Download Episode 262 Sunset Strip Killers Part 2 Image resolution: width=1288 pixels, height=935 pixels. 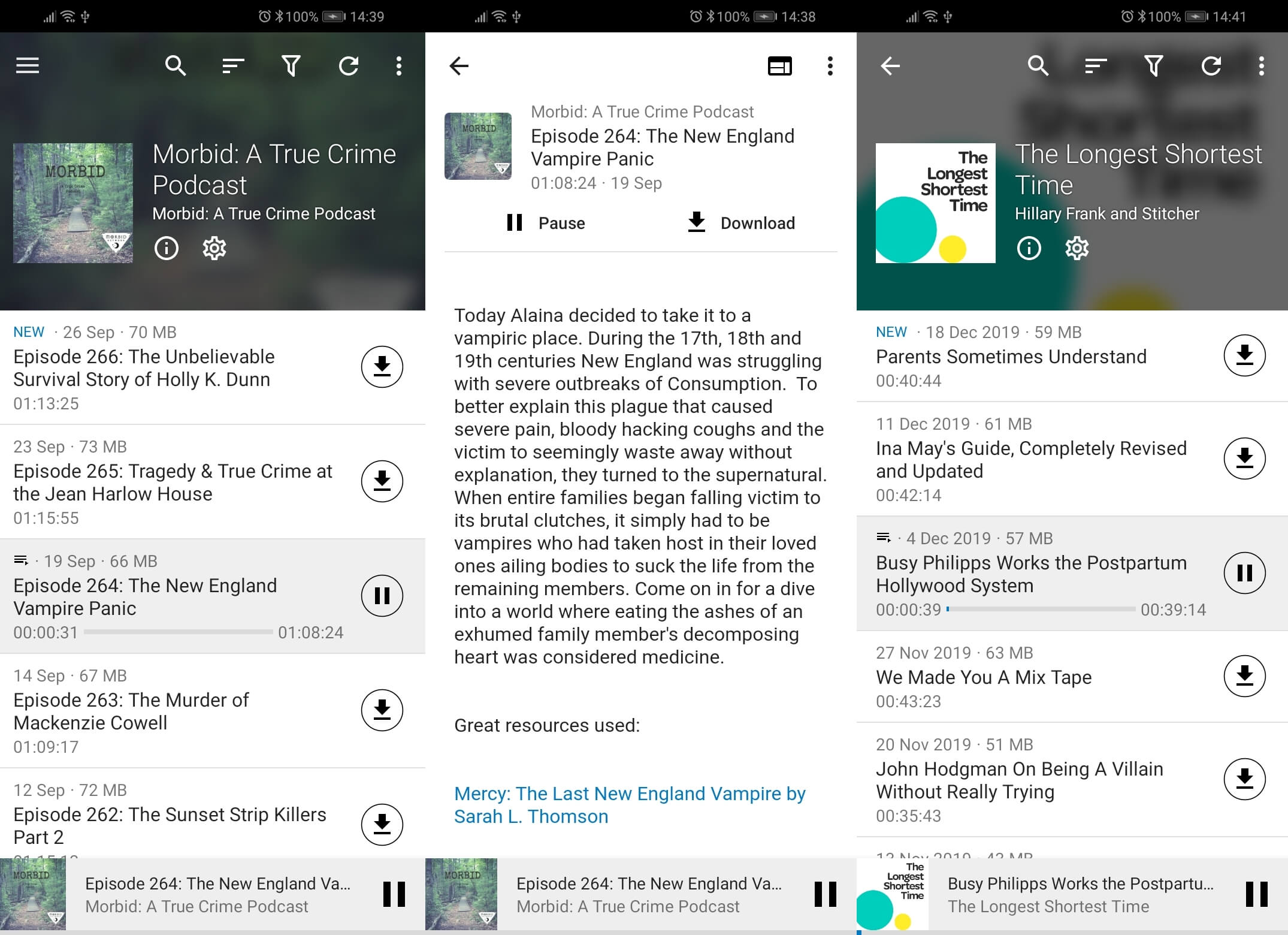coord(382,825)
